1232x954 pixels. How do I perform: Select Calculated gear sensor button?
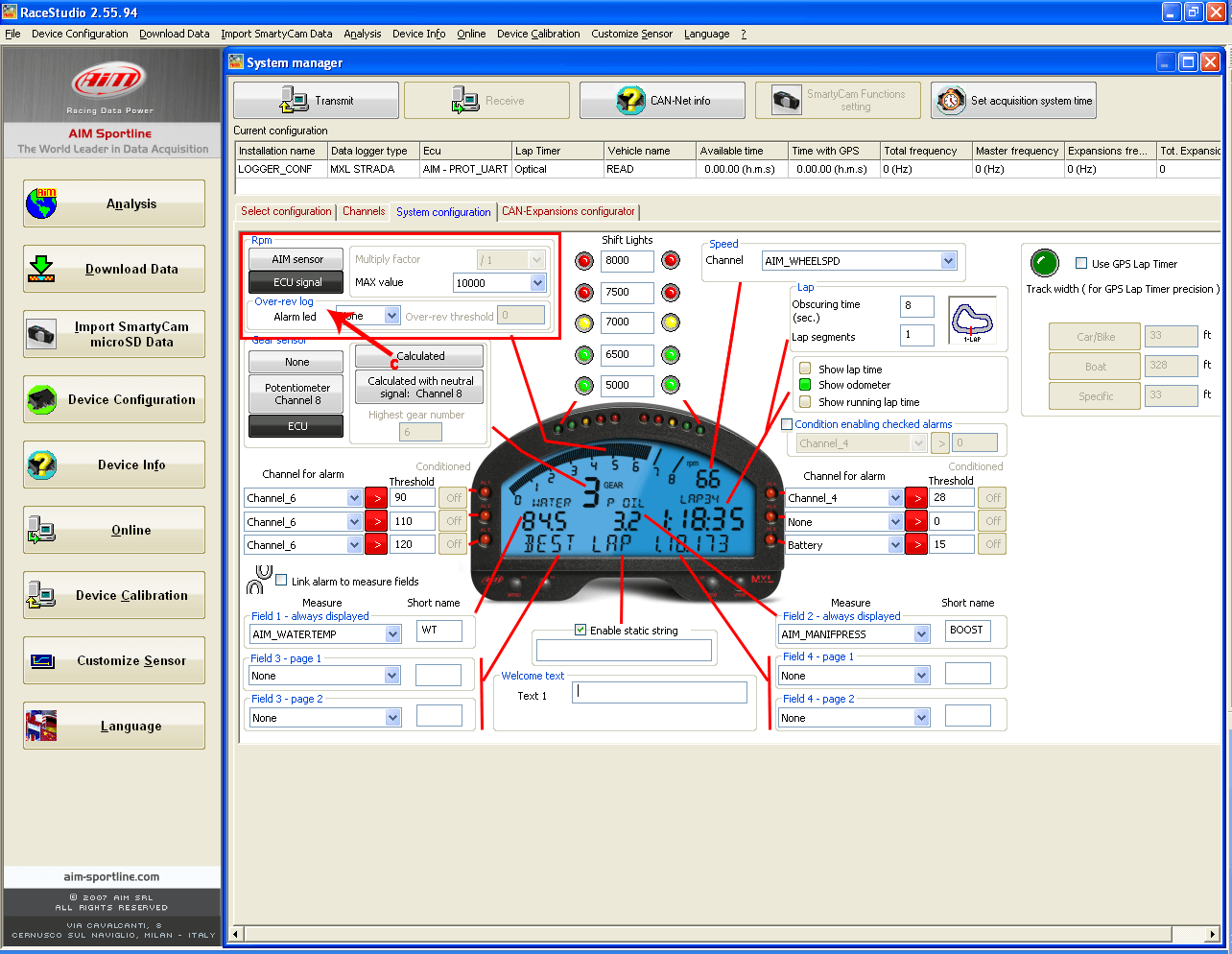[420, 356]
